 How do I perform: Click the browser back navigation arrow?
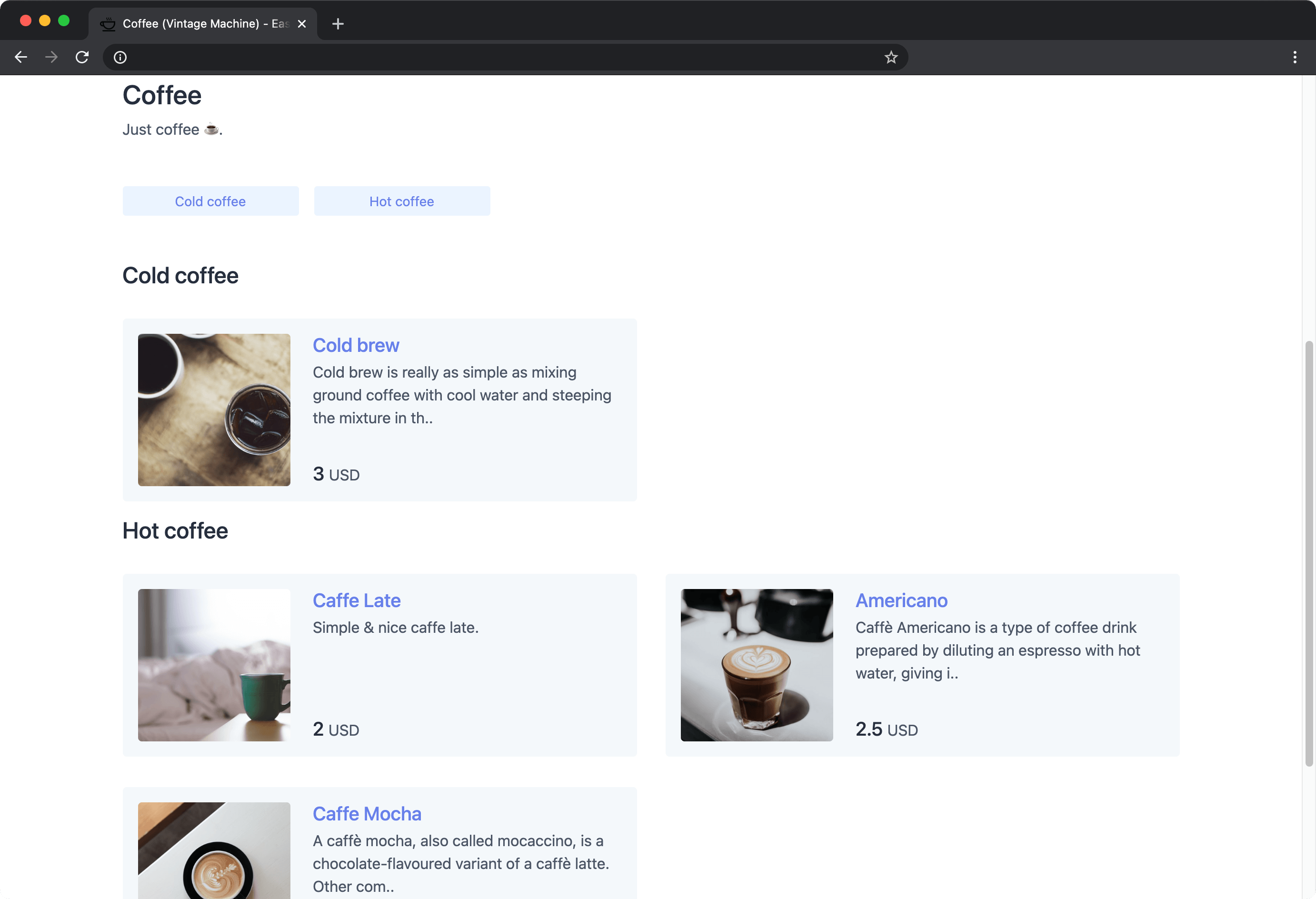pyautogui.click(x=20, y=57)
